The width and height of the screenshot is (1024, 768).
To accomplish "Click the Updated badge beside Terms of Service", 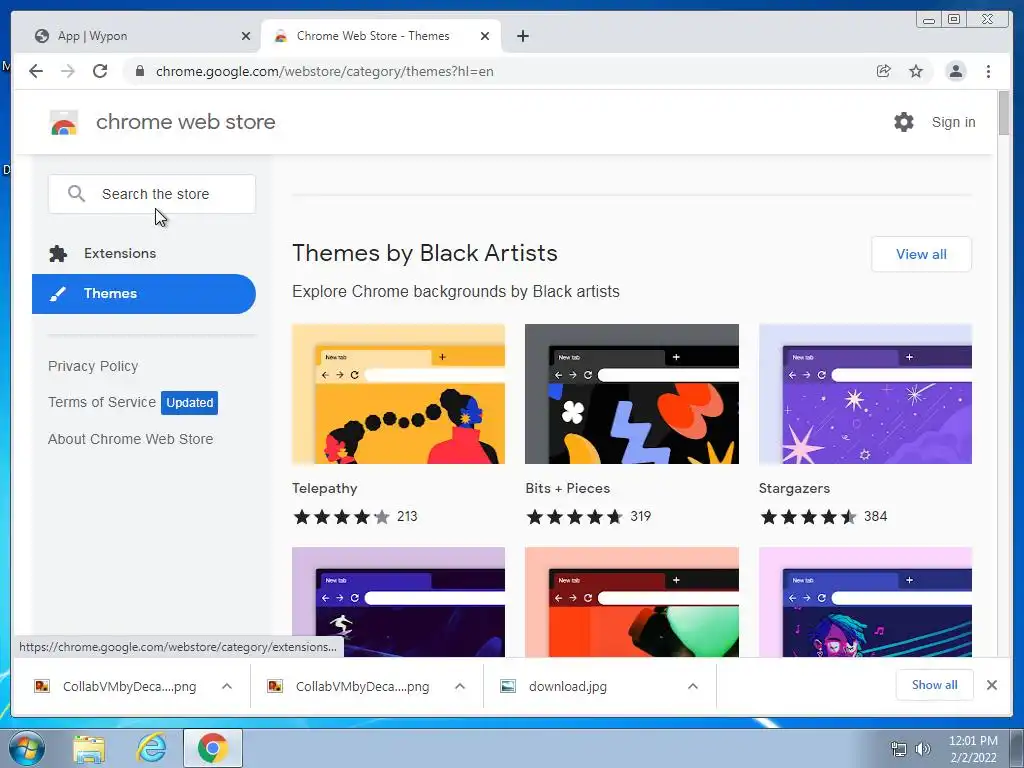I will 189,402.
